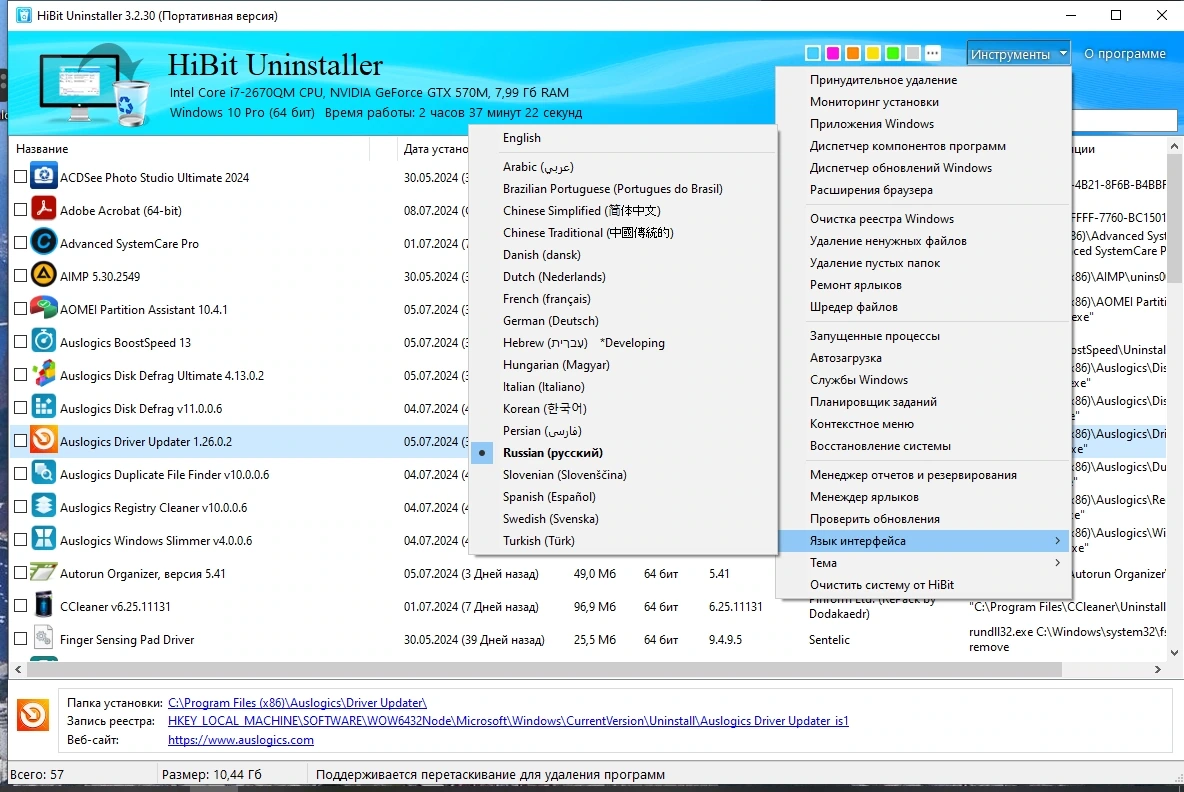Screen dimensions: 1184x792
Task: Open the Инструменты dropdown button
Action: [1018, 54]
